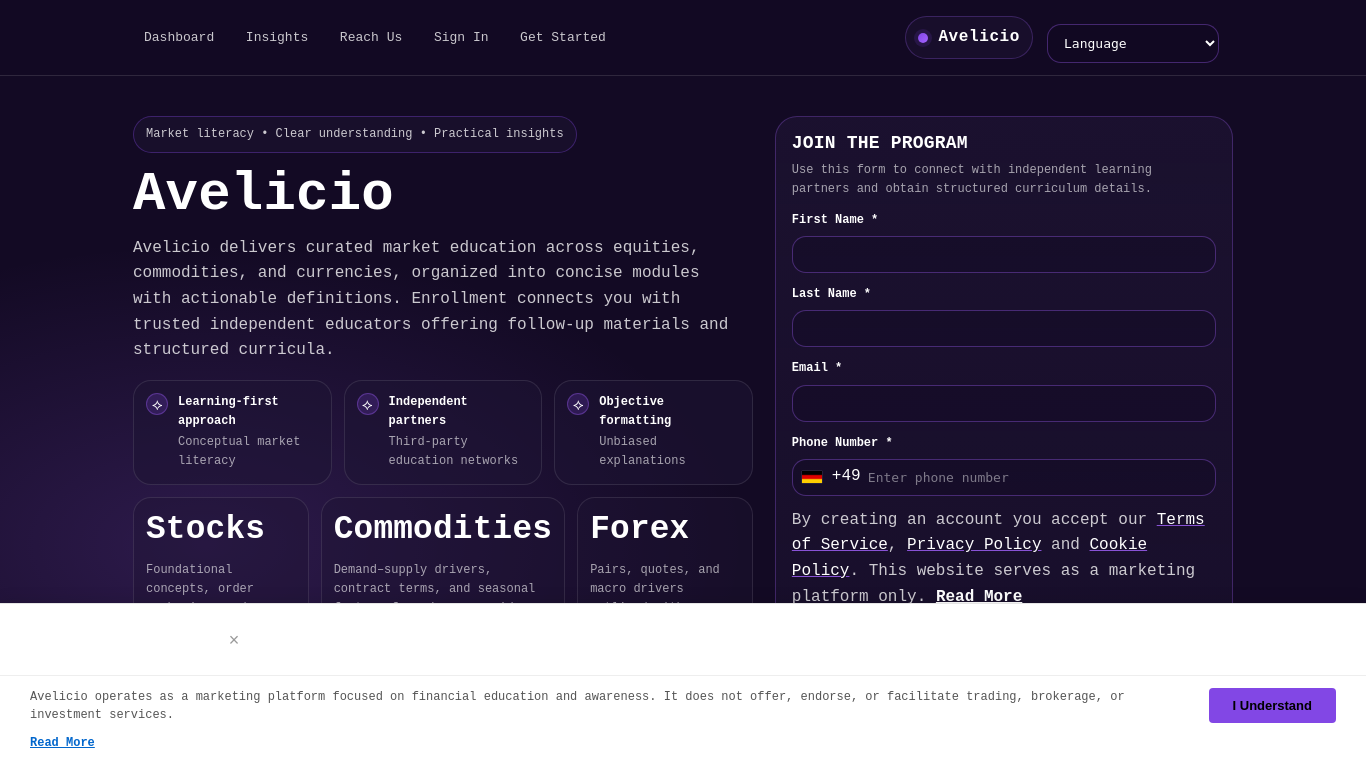Open Reach Us in the navigation

pos(371,37)
